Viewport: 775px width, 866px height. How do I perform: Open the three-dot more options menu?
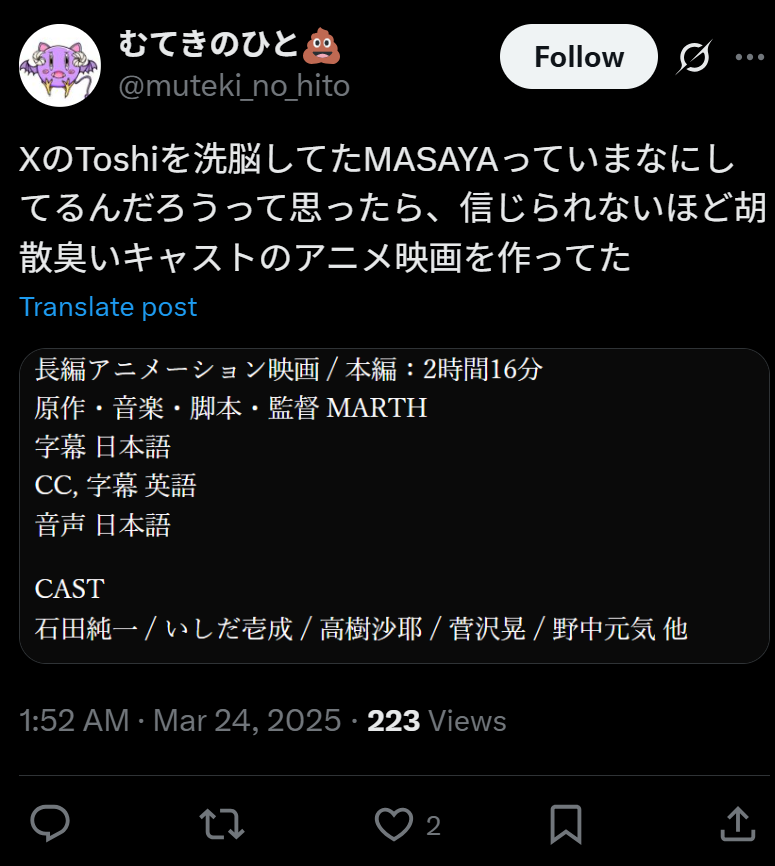(x=750, y=56)
